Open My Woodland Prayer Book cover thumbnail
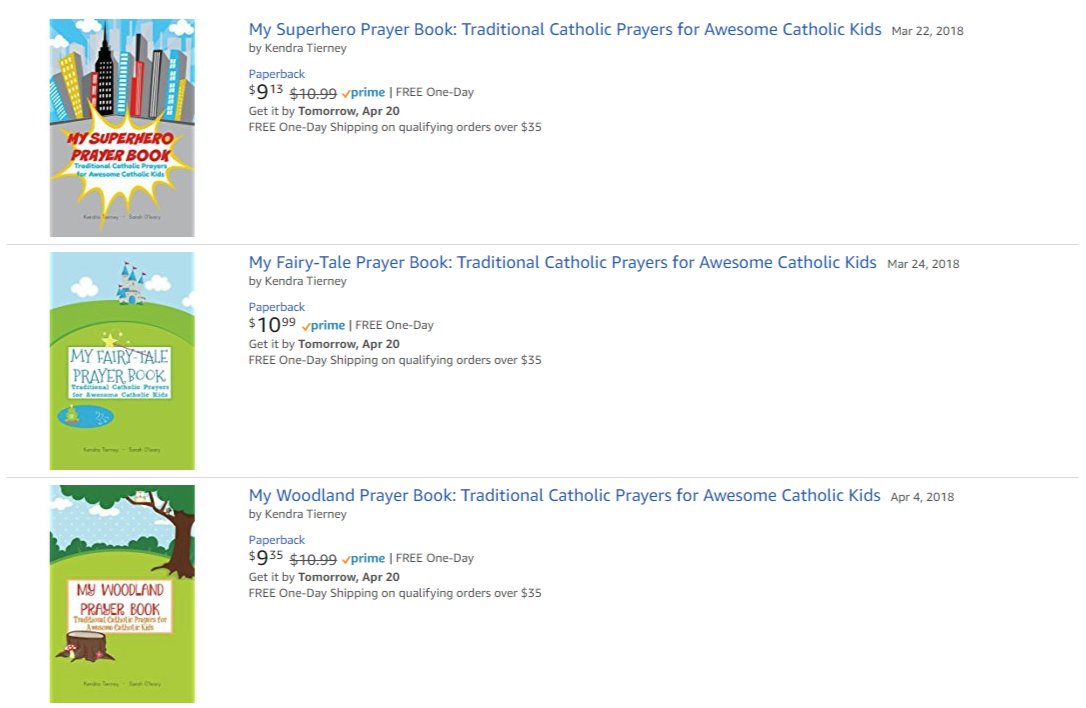Viewport: 1086px width, 708px height. tap(122, 594)
